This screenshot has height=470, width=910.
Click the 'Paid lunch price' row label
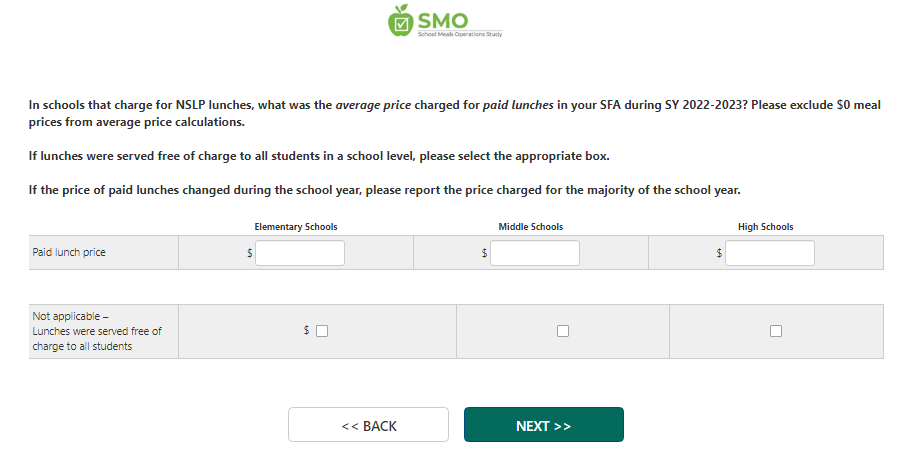point(69,253)
